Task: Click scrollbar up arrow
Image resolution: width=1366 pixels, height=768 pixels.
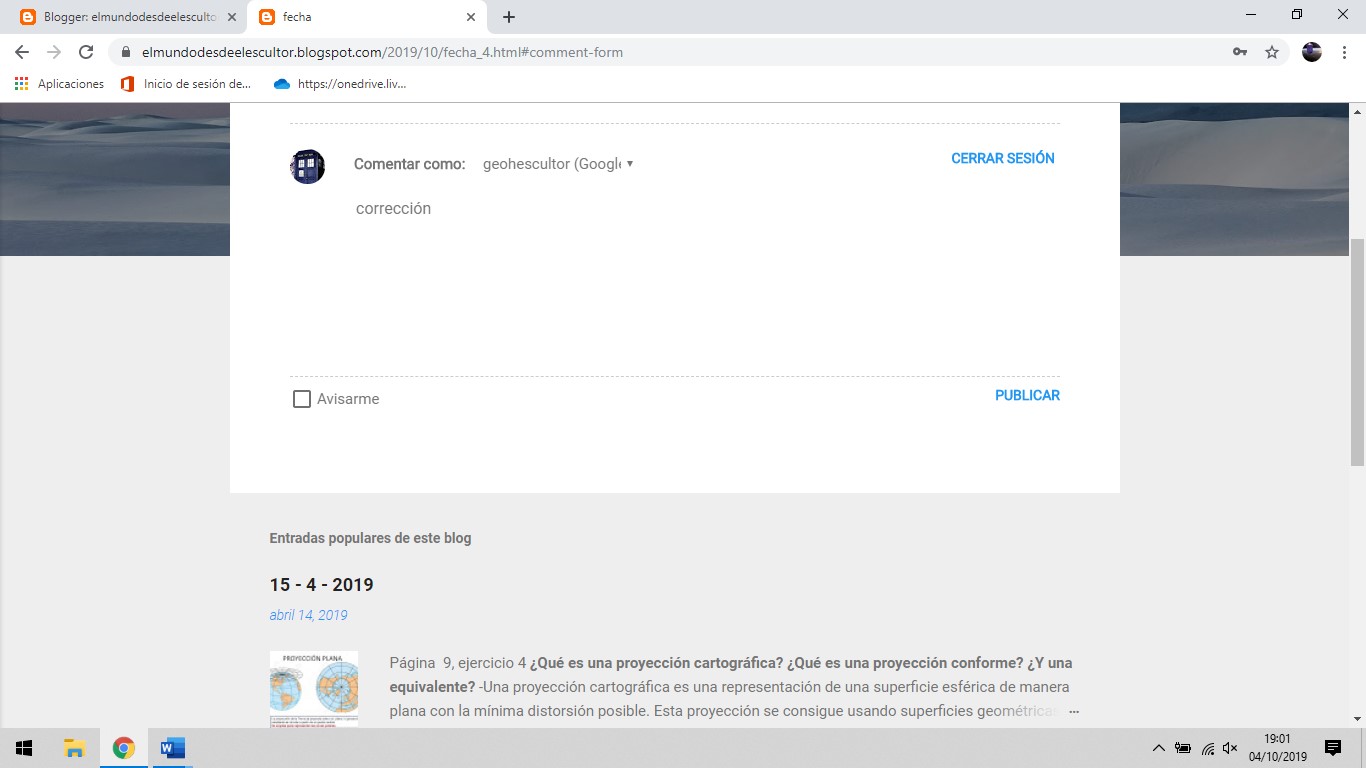Action: (1357, 110)
